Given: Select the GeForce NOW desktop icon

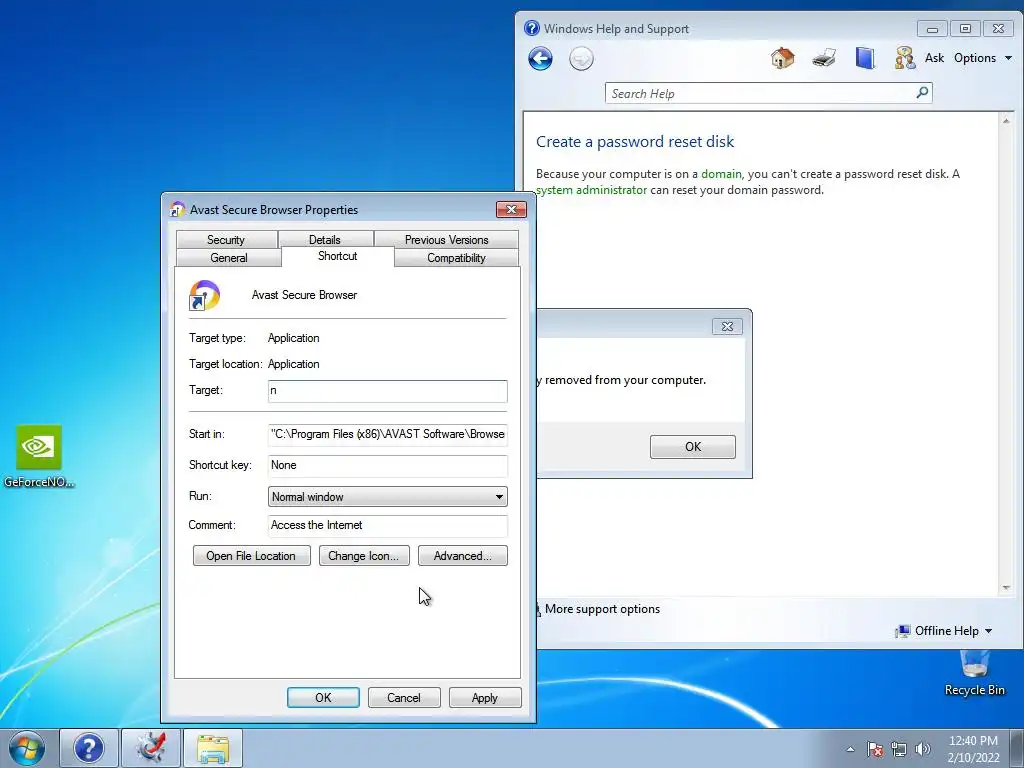Looking at the screenshot, I should (x=39, y=456).
